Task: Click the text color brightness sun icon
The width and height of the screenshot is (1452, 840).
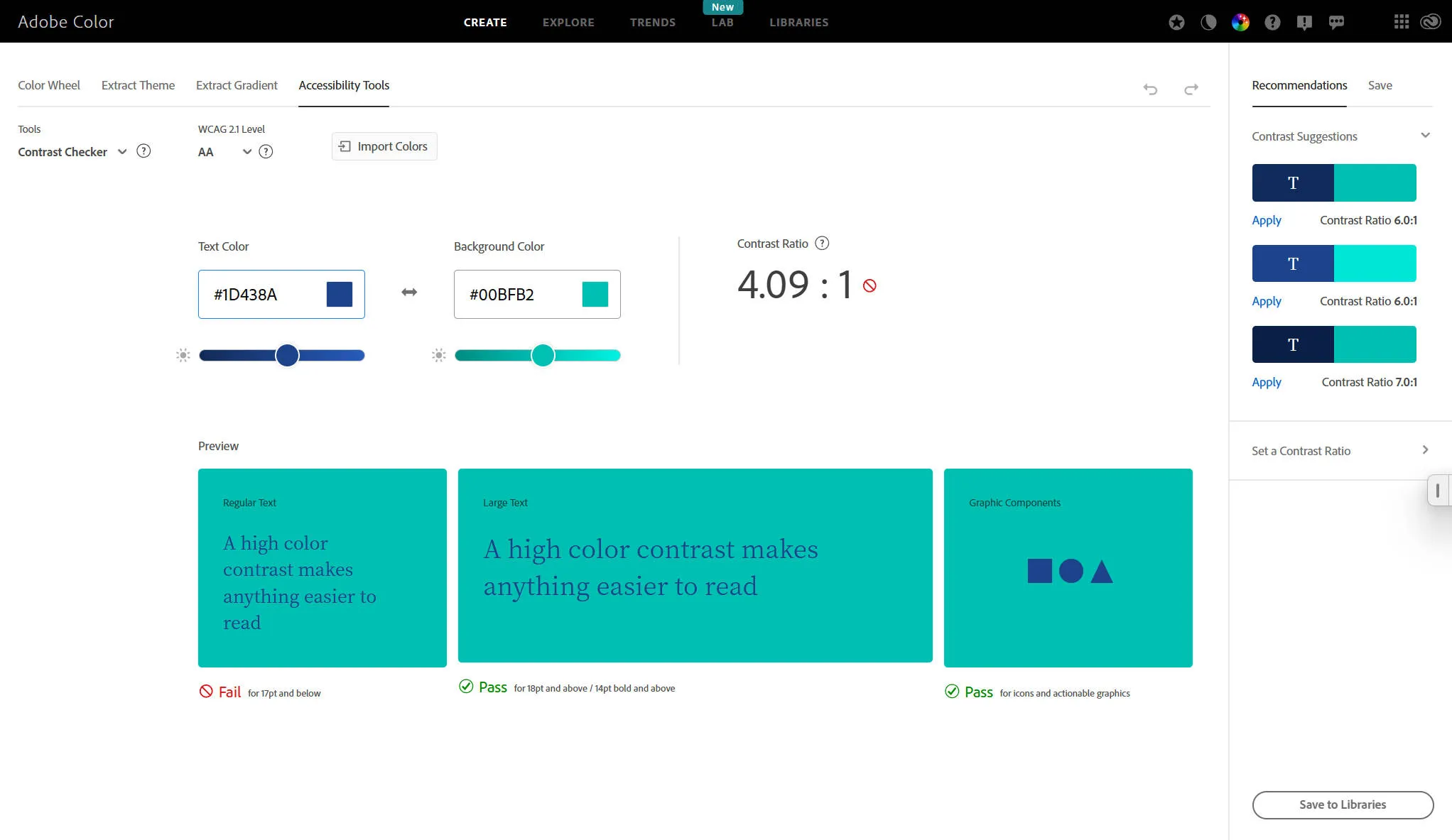Action: [183, 355]
